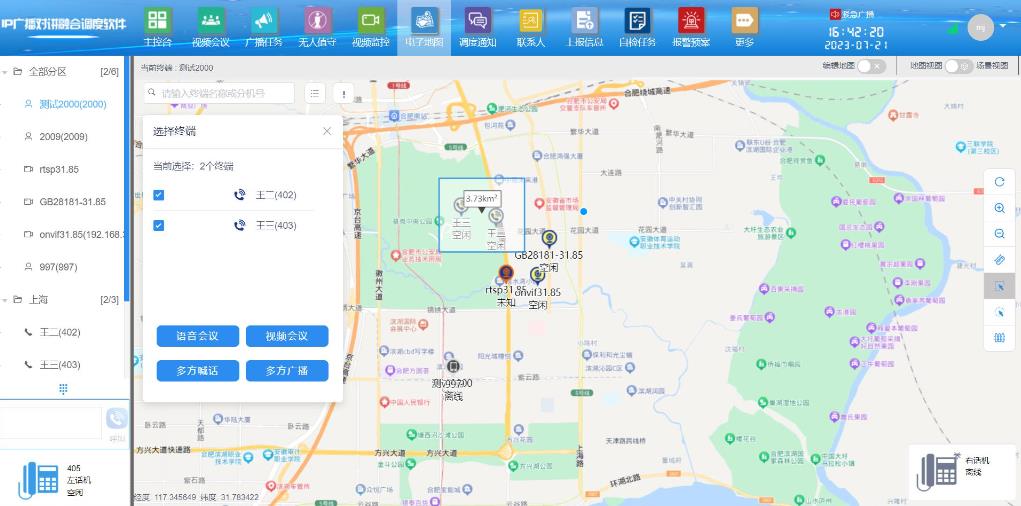
Task: Select the fence area tool
Action: click(999, 338)
